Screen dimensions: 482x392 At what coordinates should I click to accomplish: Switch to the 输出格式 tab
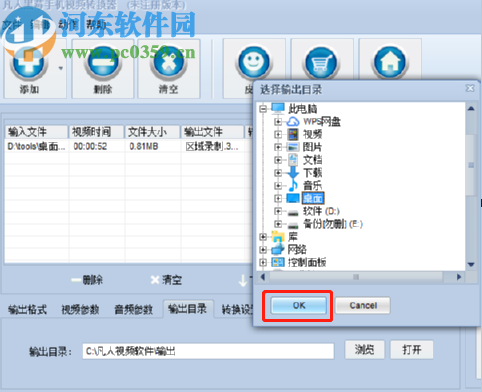(27, 310)
